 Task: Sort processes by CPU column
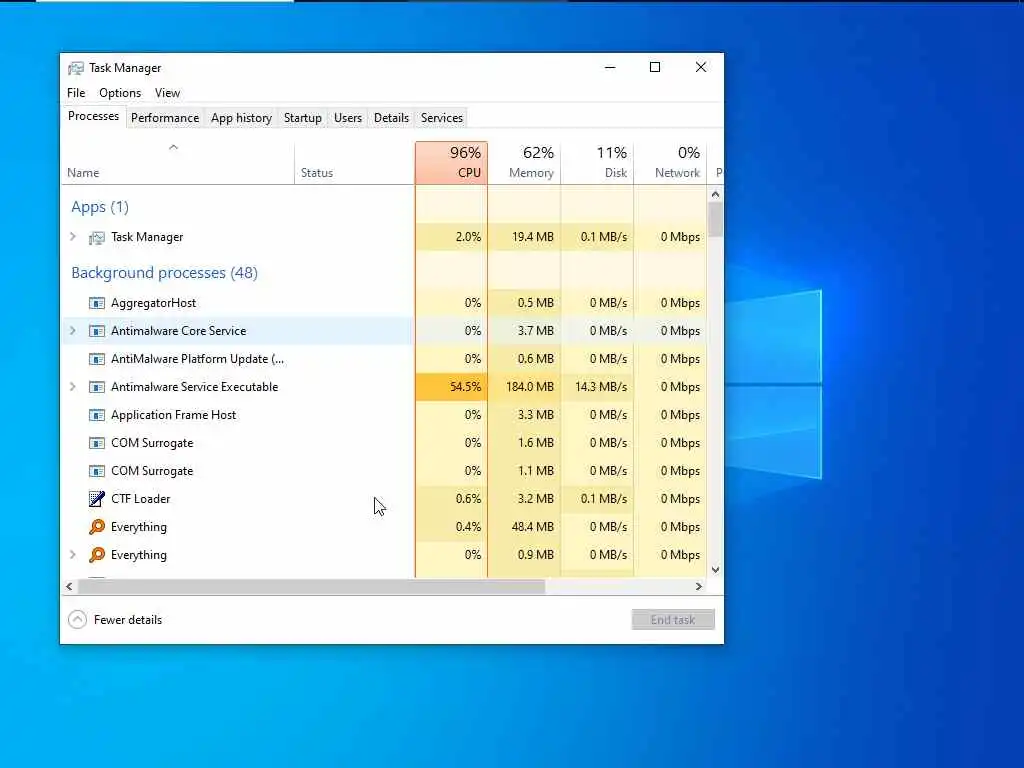tap(451, 163)
